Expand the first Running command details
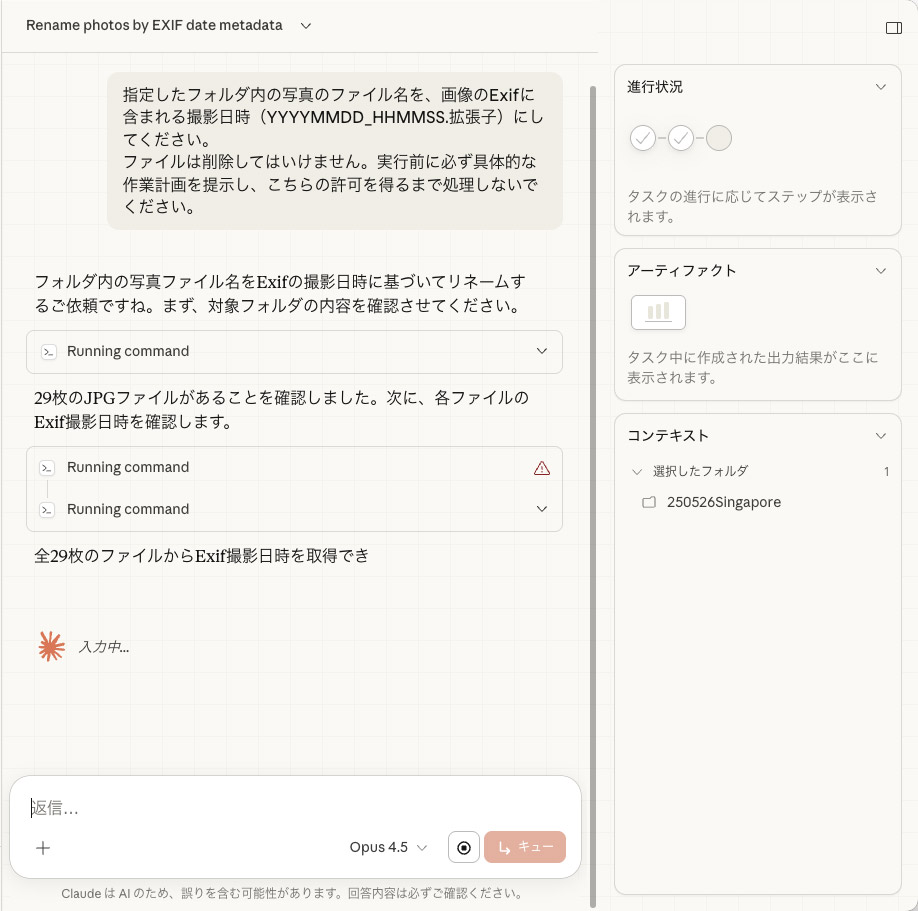 point(541,352)
